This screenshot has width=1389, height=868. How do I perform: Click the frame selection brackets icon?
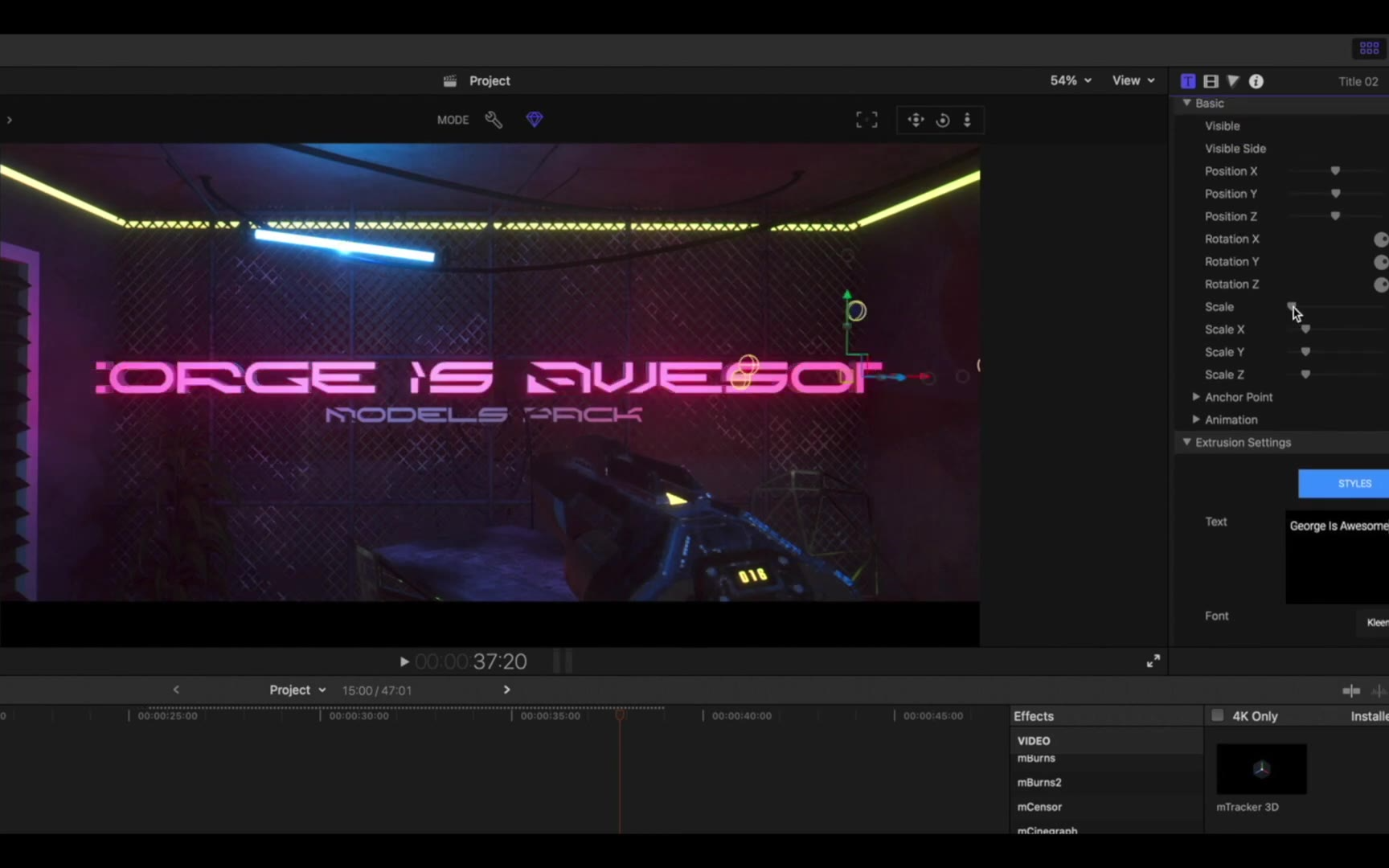pyautogui.click(x=867, y=120)
